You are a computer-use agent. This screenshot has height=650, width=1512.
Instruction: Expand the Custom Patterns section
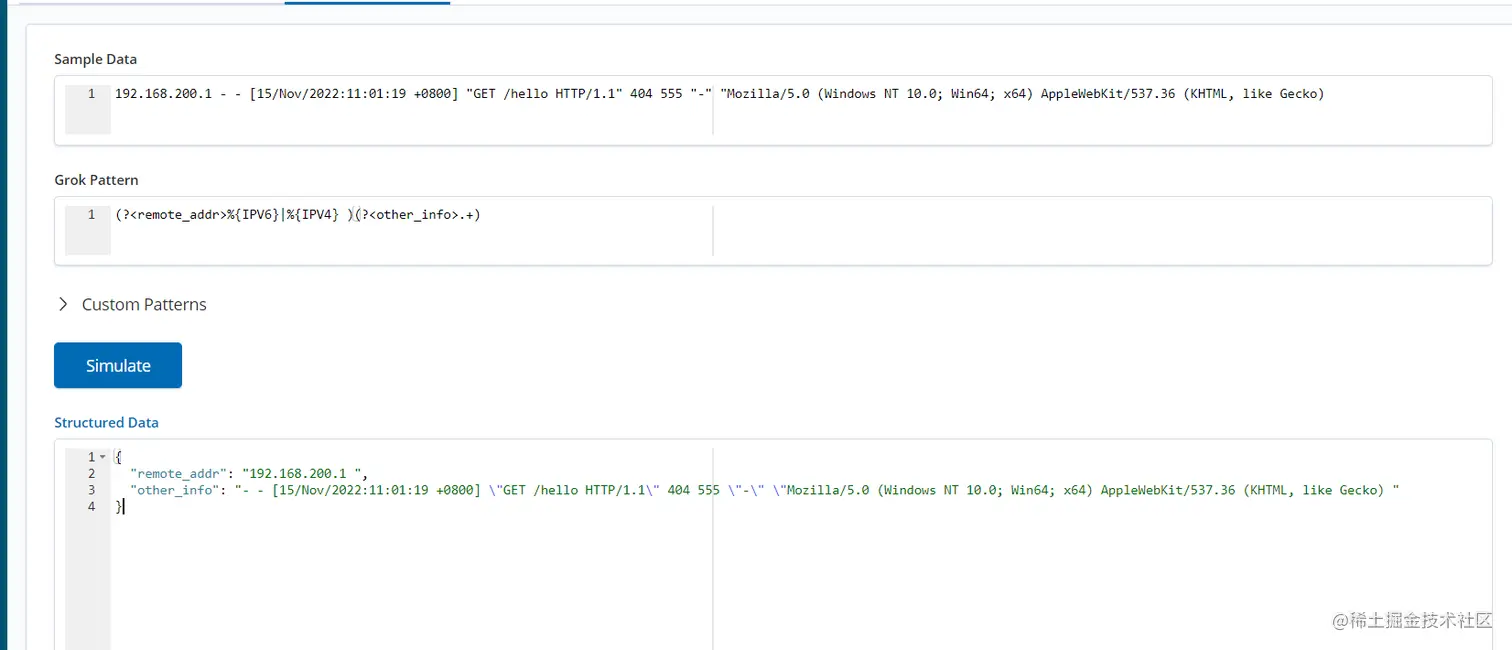click(x=132, y=304)
